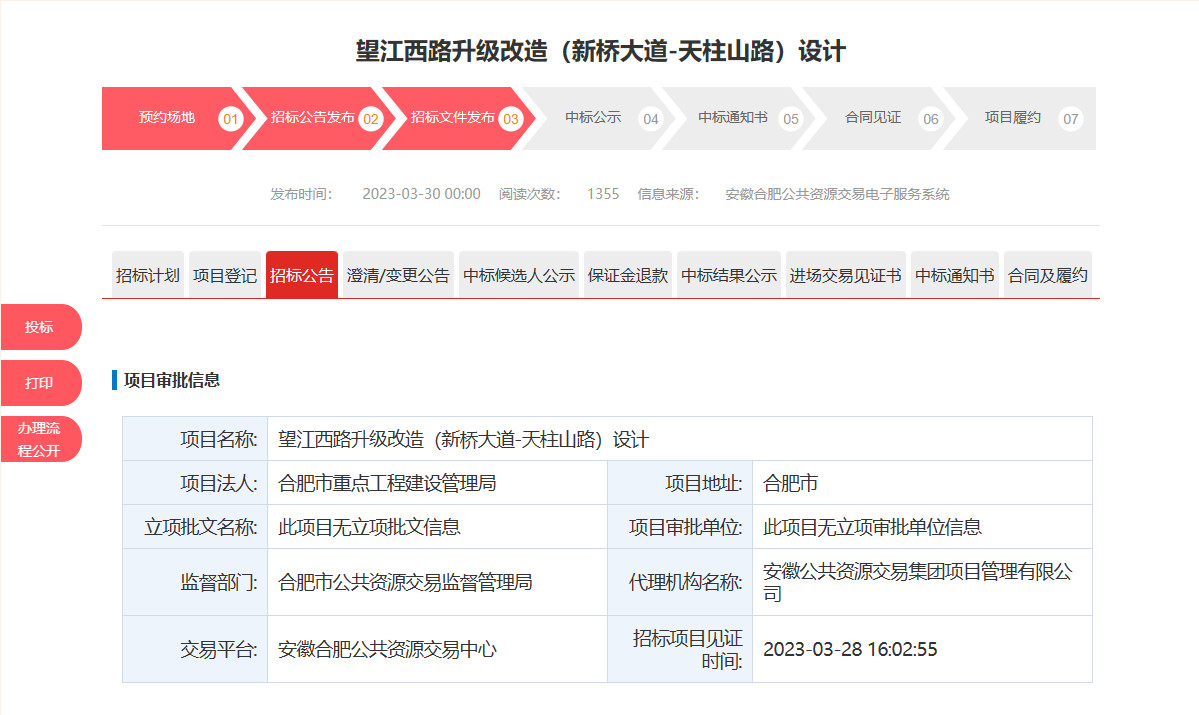The width and height of the screenshot is (1199, 715).
Task: Switch to the 招标公告 tab
Action: (x=302, y=275)
